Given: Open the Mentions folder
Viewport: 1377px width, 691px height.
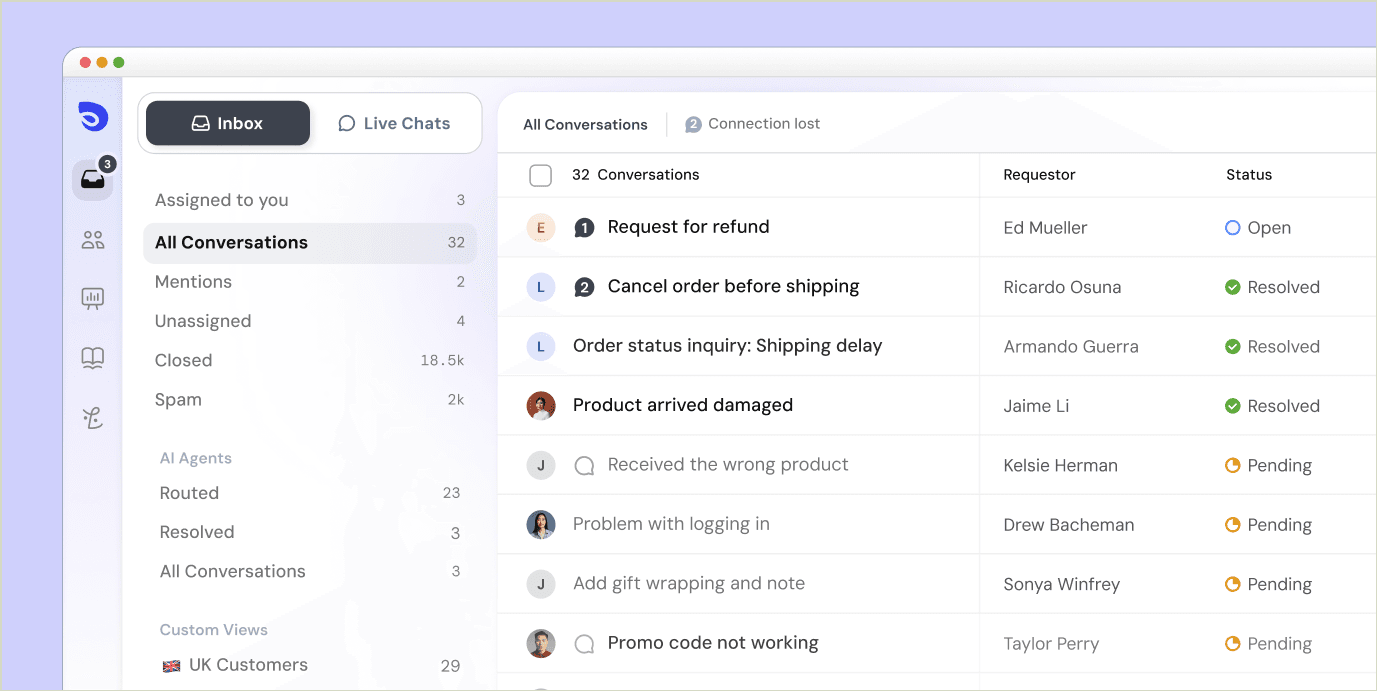Looking at the screenshot, I should coord(193,281).
